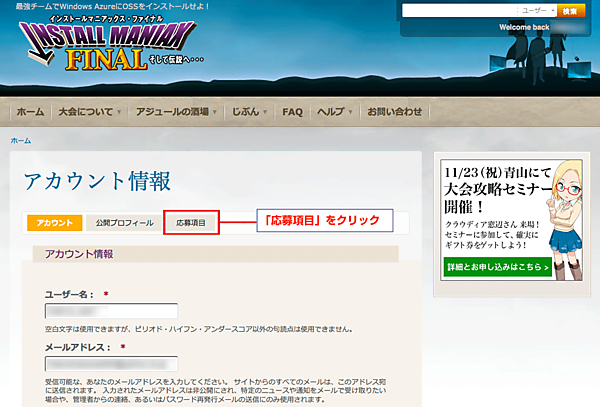
Task: Click the Welcome back text
Action: [x=524, y=27]
